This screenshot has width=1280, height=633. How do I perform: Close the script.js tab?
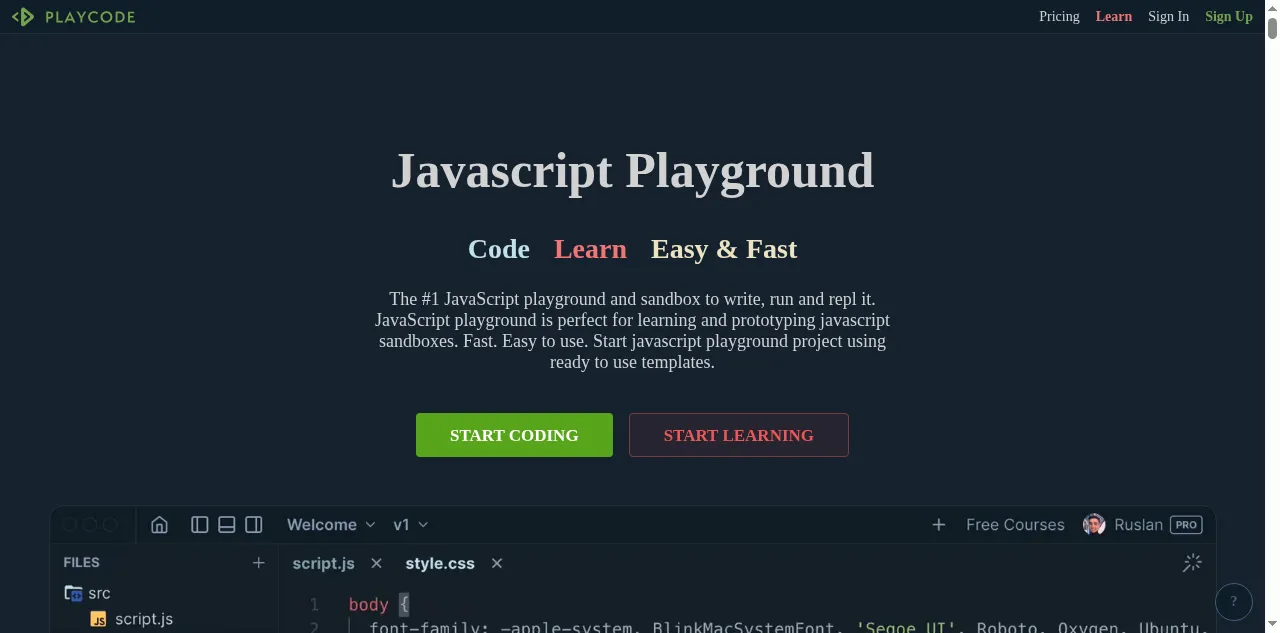click(377, 563)
